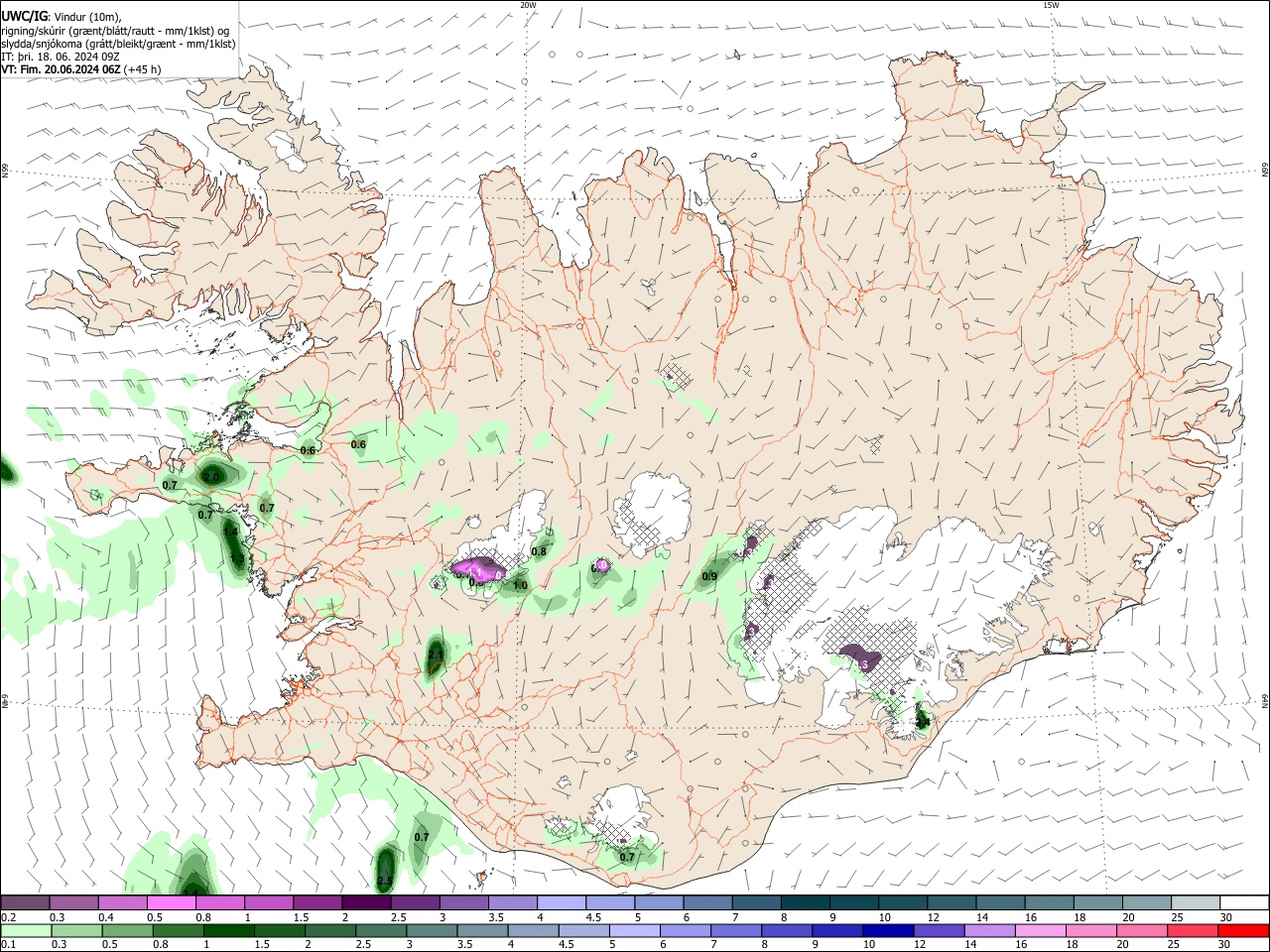Viewport: 1270px width, 952px height.
Task: Click the '(+45 h)' forecast offset
Action: (143, 69)
